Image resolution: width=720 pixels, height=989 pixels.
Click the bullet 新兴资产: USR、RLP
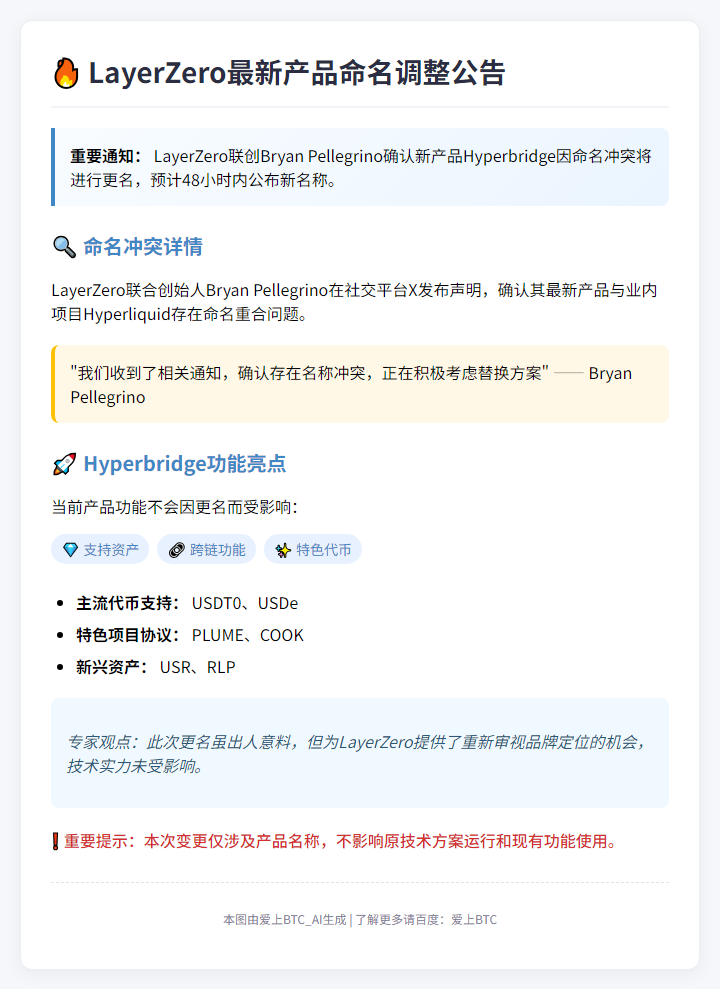pyautogui.click(x=156, y=667)
